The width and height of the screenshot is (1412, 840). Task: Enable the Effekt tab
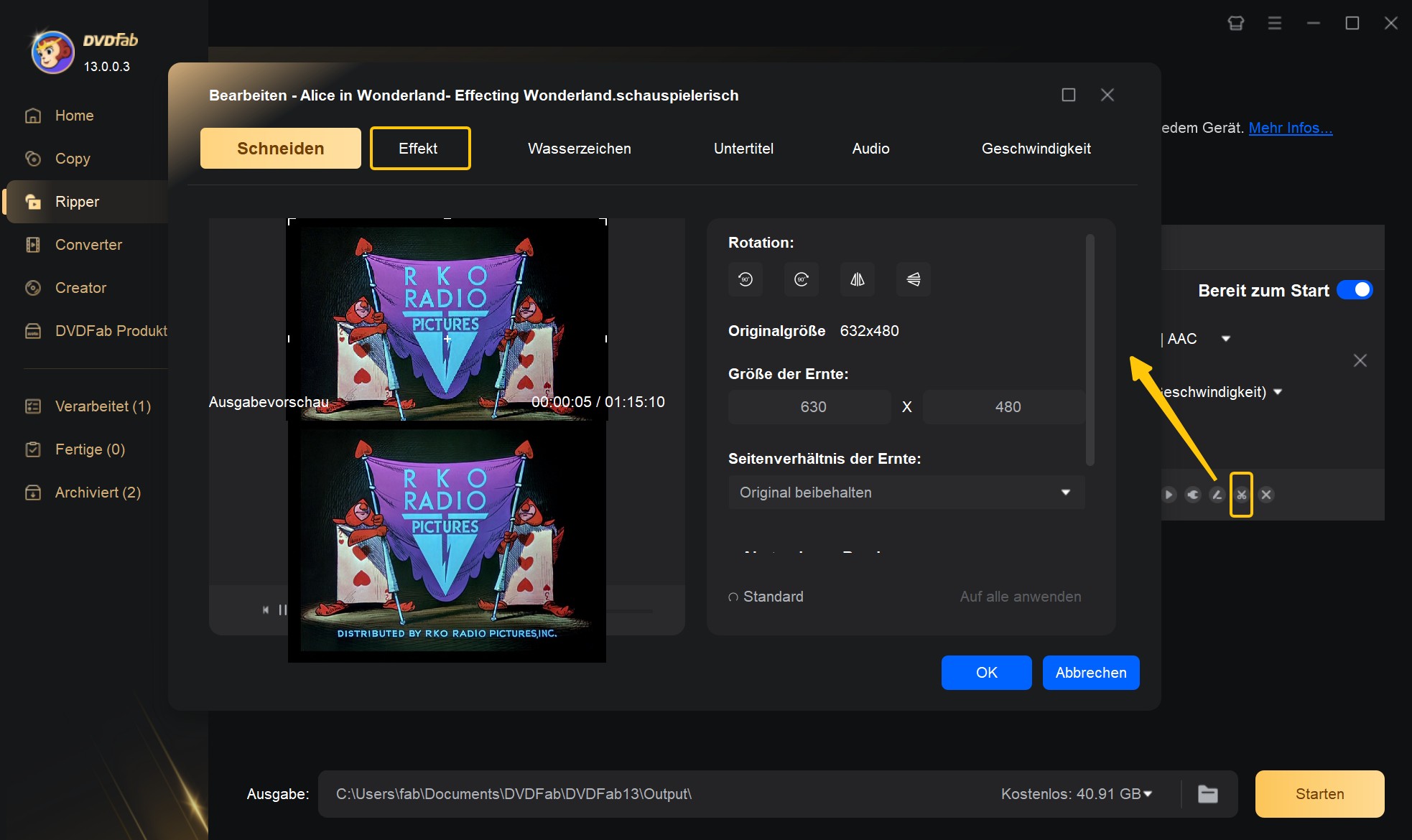[x=419, y=148]
